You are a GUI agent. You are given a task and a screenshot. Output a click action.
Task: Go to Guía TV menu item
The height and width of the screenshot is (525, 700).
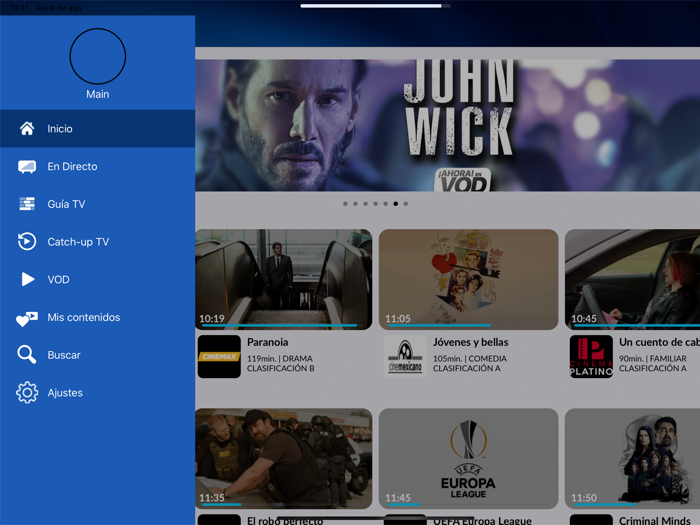coord(97,204)
